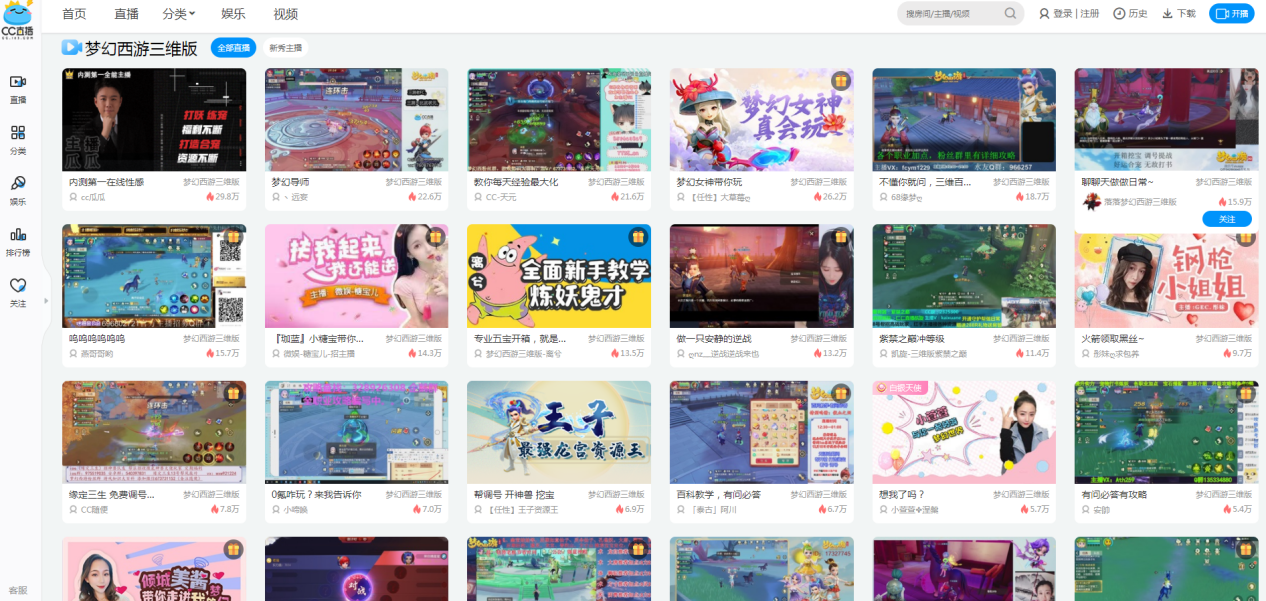Select the 全部直播 filter
Viewport: 1266px width, 601px height.
pos(233,48)
